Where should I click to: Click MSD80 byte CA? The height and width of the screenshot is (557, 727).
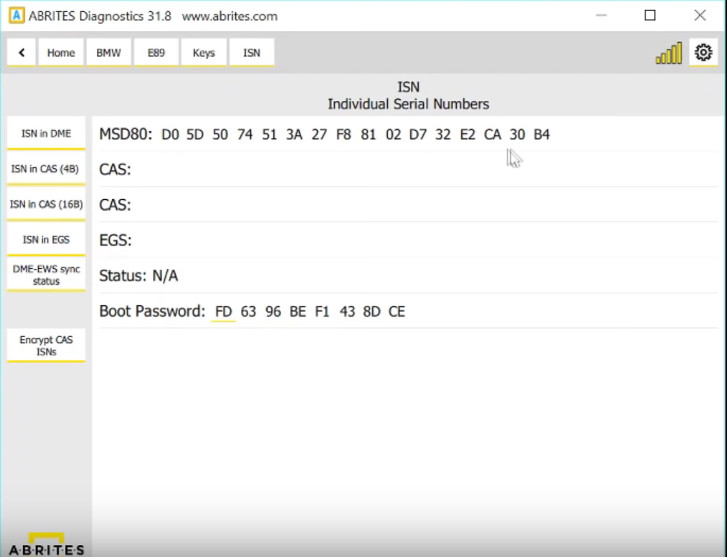492,134
